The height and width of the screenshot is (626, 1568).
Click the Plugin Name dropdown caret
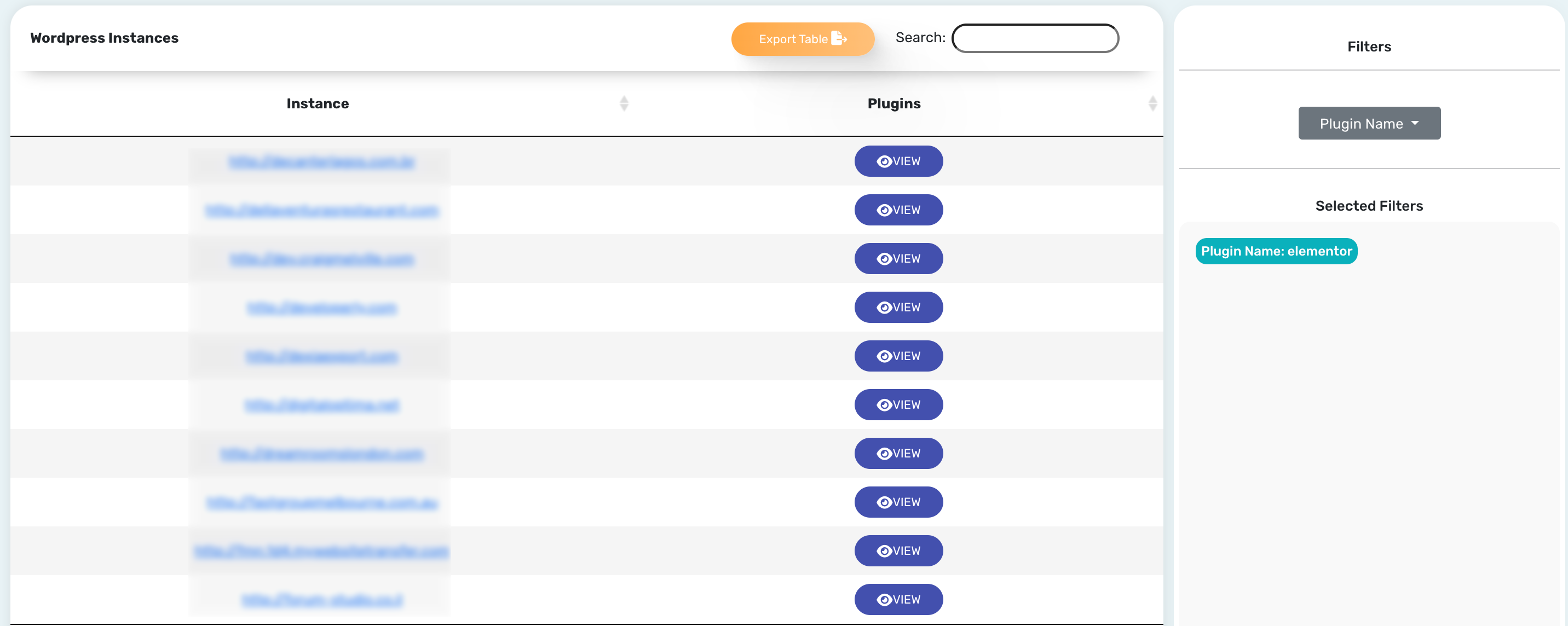tap(1415, 123)
